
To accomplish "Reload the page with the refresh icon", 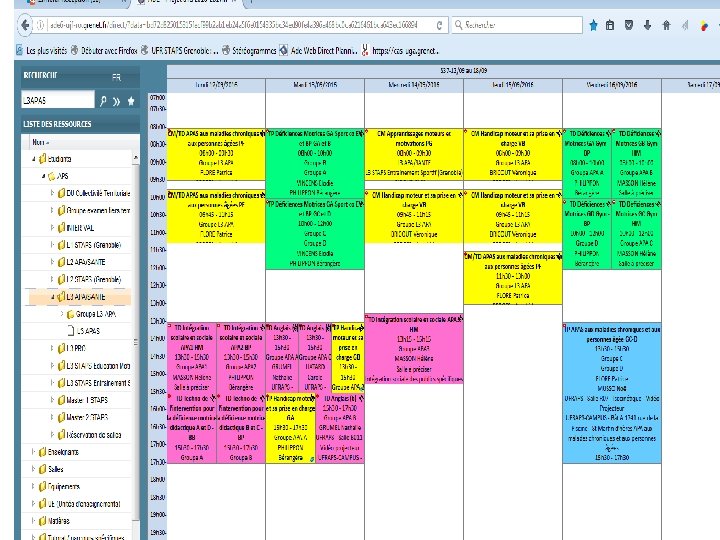I will click(439, 25).
